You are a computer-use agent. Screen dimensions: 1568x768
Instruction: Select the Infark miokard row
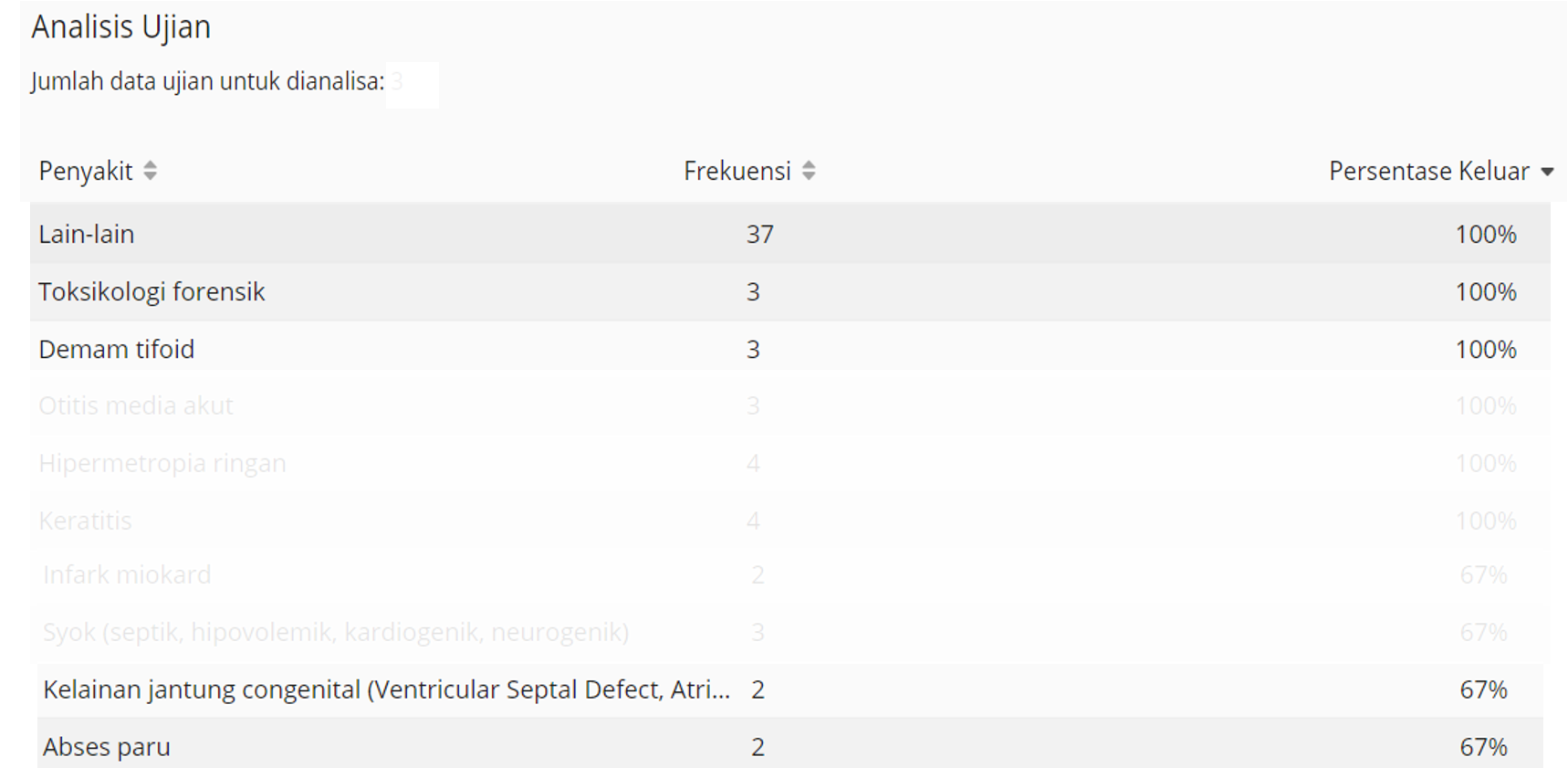coord(790,574)
